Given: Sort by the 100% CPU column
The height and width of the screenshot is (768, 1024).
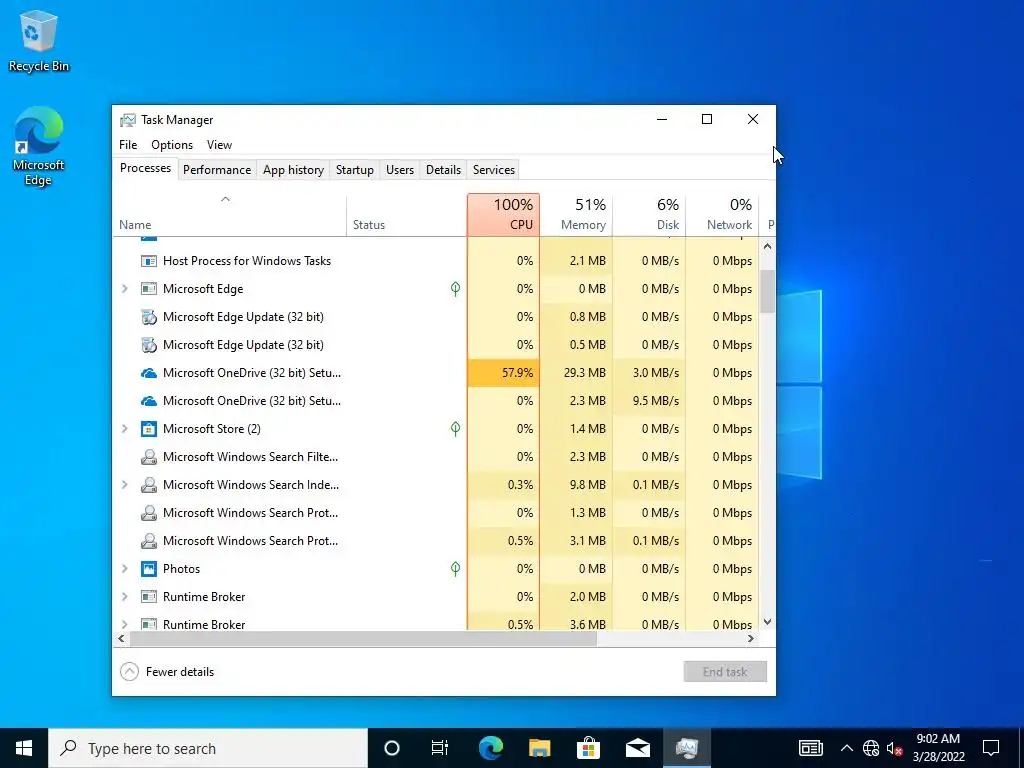Looking at the screenshot, I should tap(504, 216).
